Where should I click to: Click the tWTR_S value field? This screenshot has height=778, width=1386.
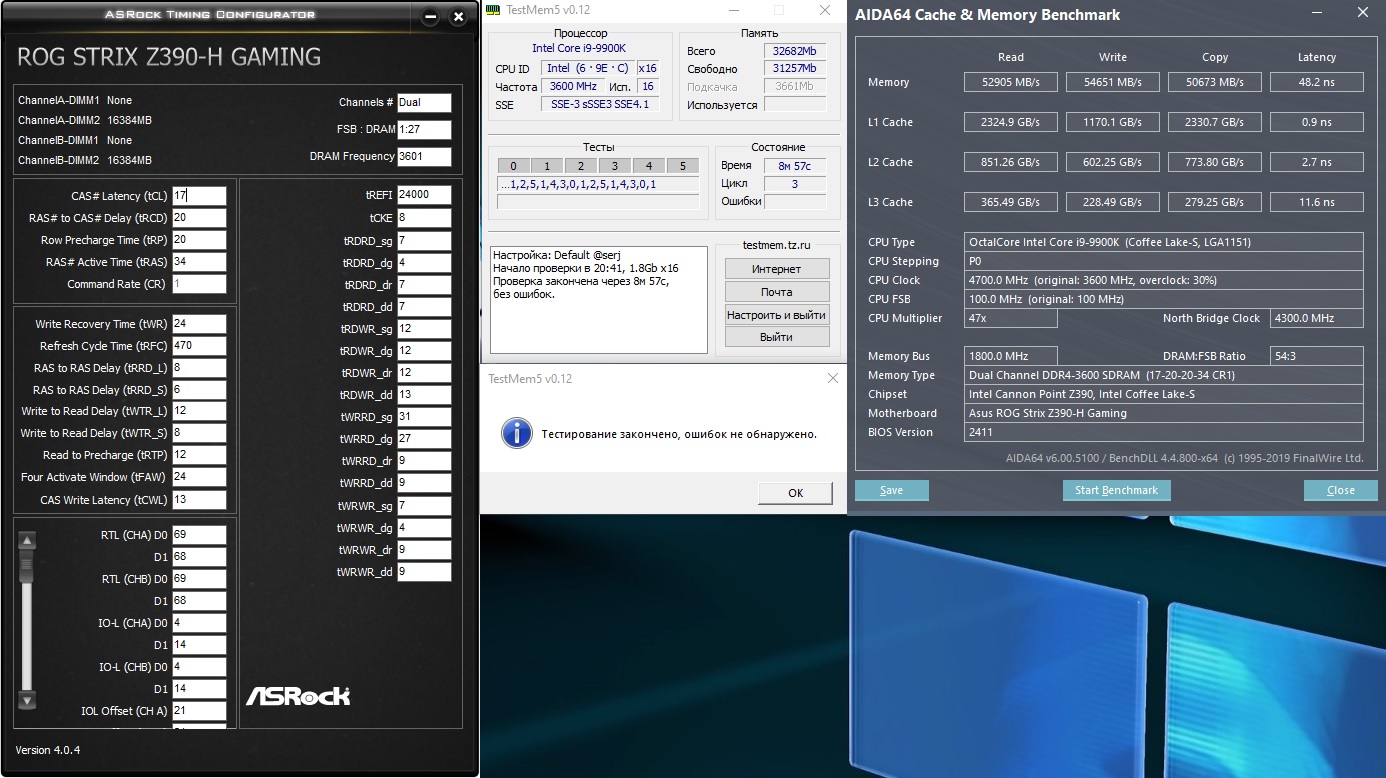tap(199, 433)
